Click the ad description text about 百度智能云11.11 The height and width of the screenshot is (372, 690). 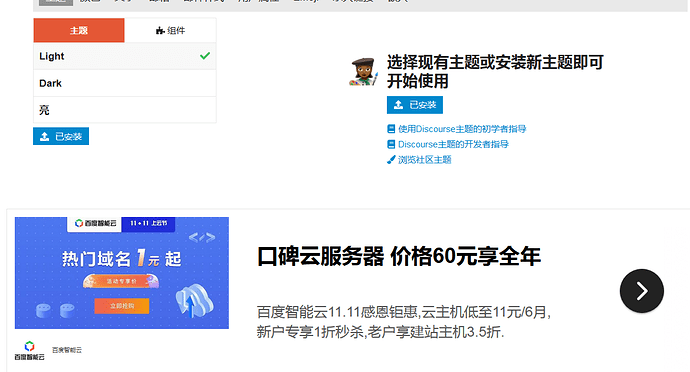[x=404, y=322]
